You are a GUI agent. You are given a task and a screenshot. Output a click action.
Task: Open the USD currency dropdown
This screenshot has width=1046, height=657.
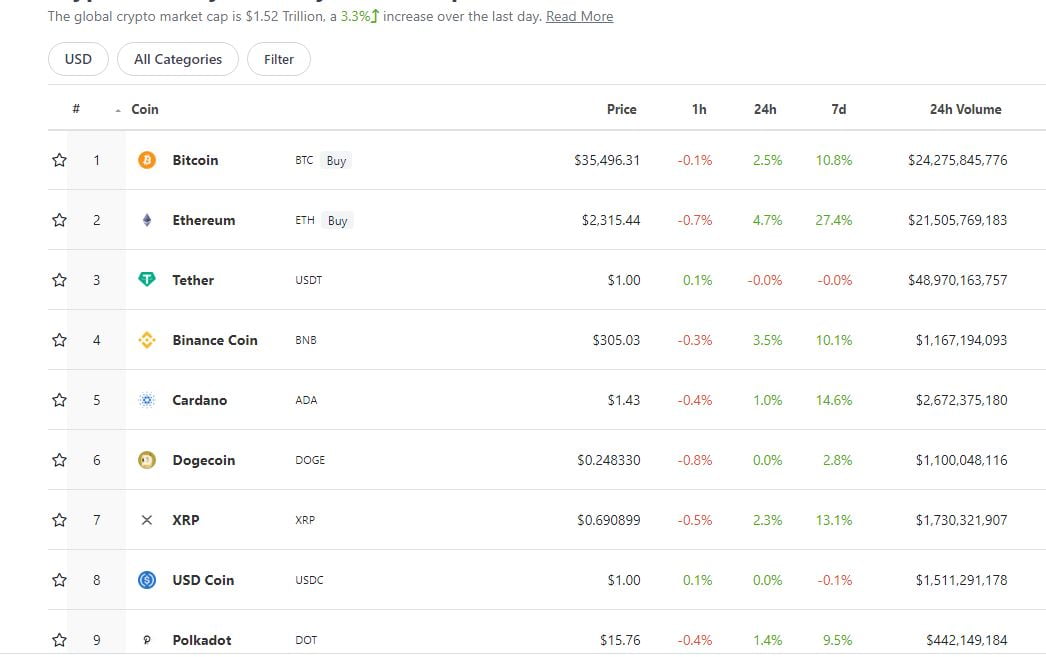click(78, 59)
